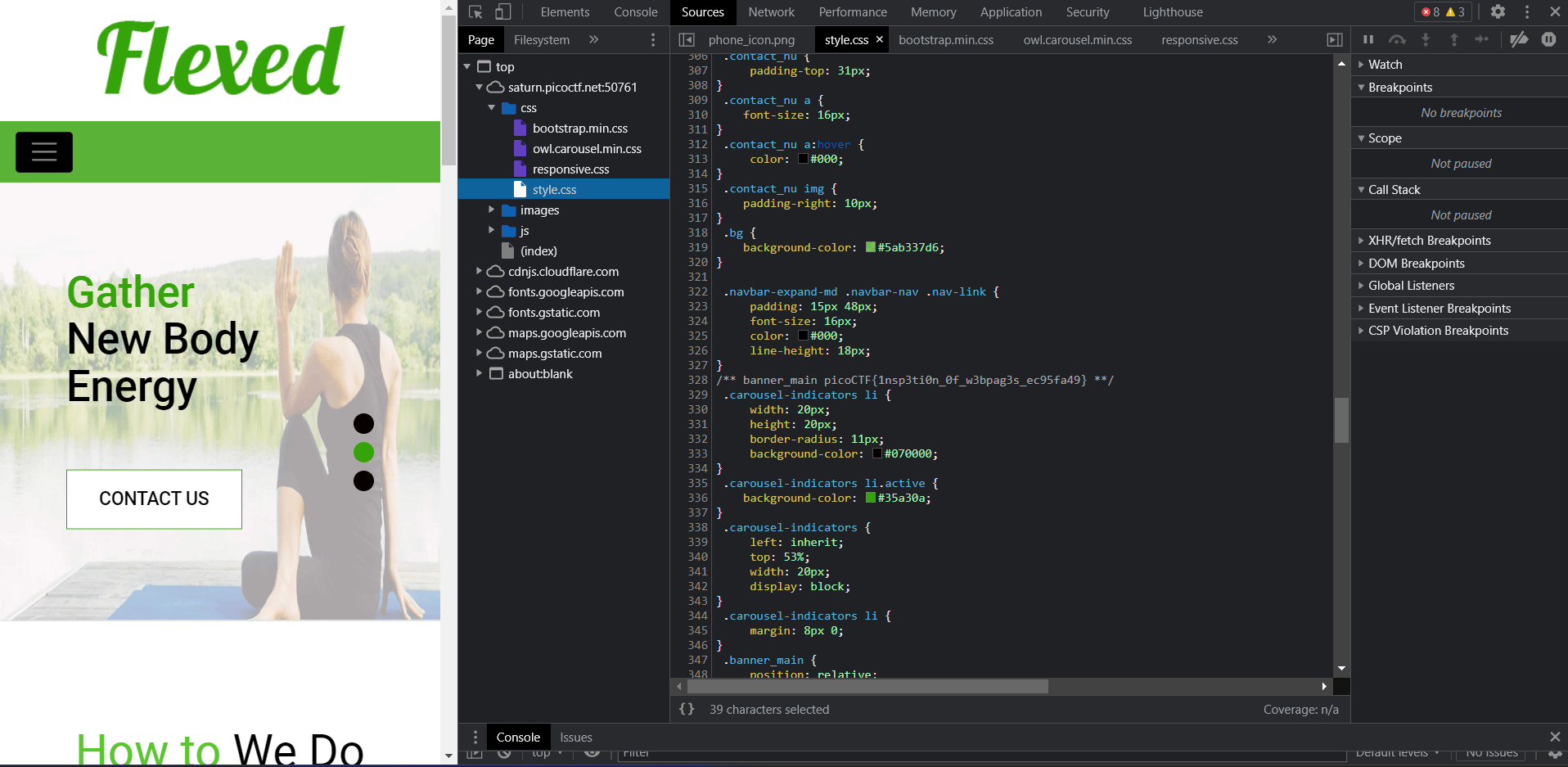
Task: Select responsive.css in file tree
Action: pyautogui.click(x=570, y=169)
